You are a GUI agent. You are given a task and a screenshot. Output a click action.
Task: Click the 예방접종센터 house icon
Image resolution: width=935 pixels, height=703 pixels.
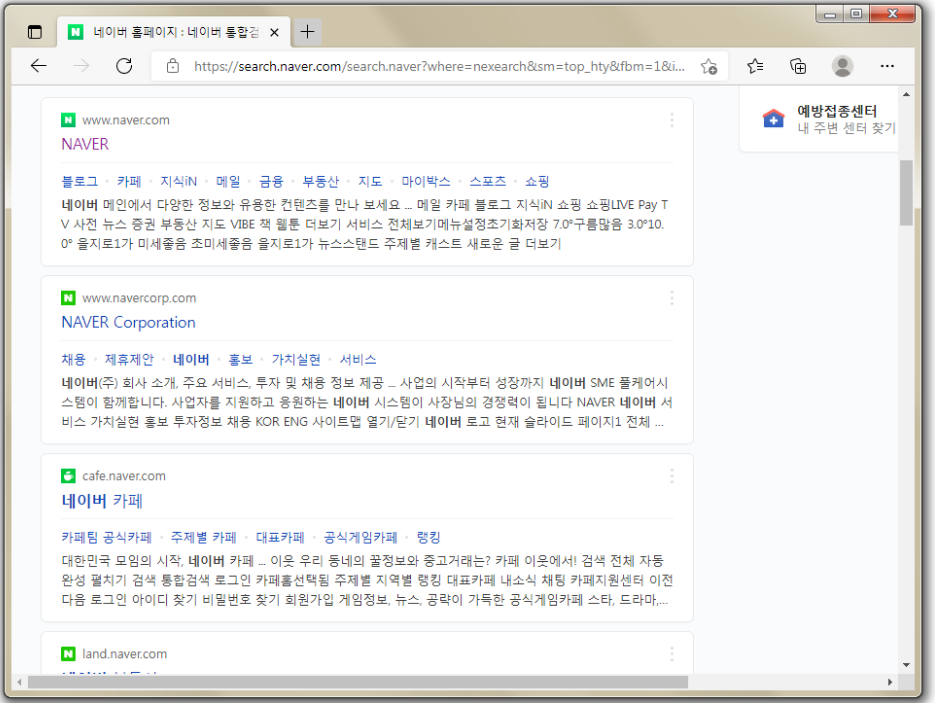(x=773, y=118)
